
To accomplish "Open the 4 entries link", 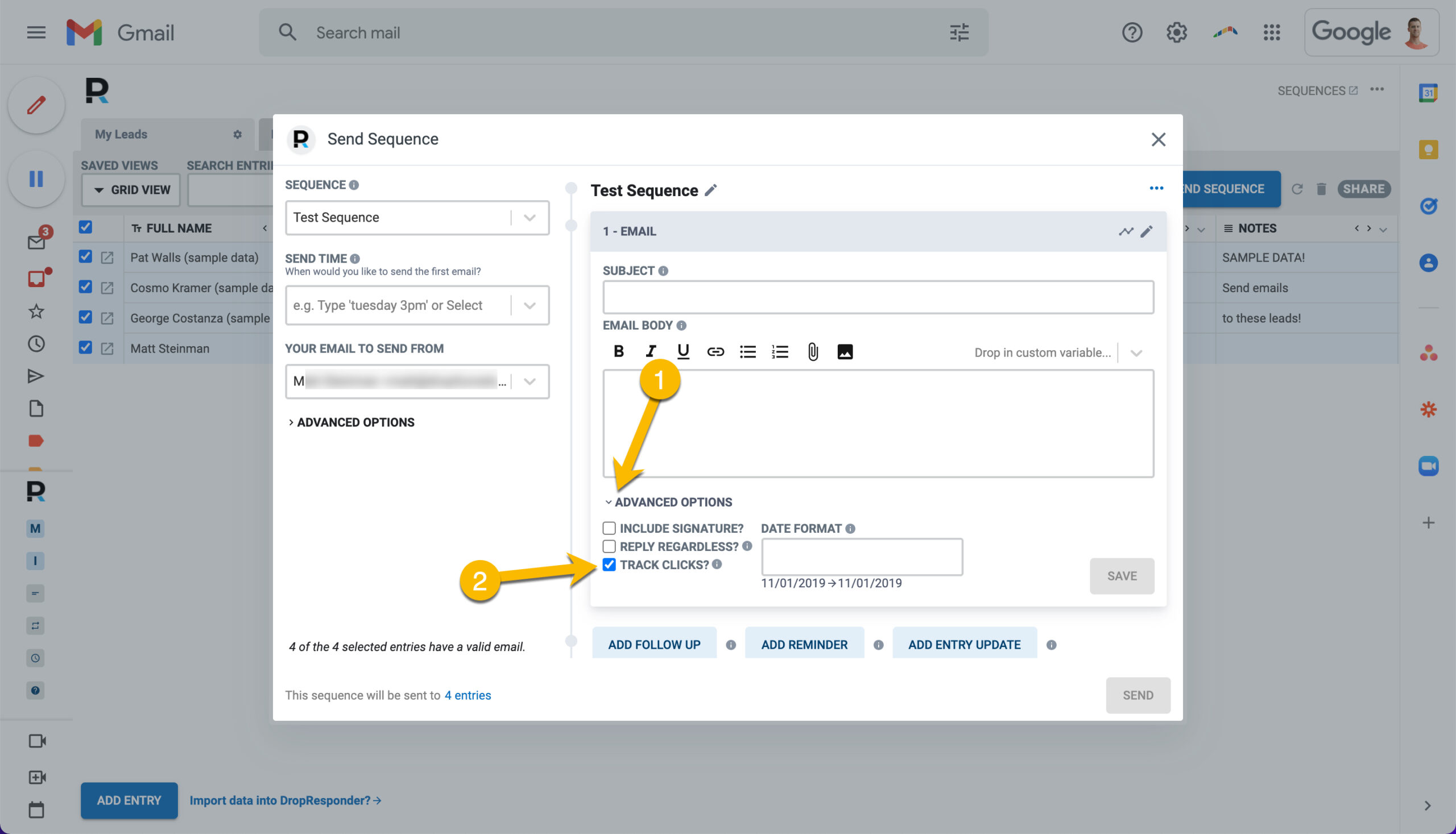I will [468, 695].
